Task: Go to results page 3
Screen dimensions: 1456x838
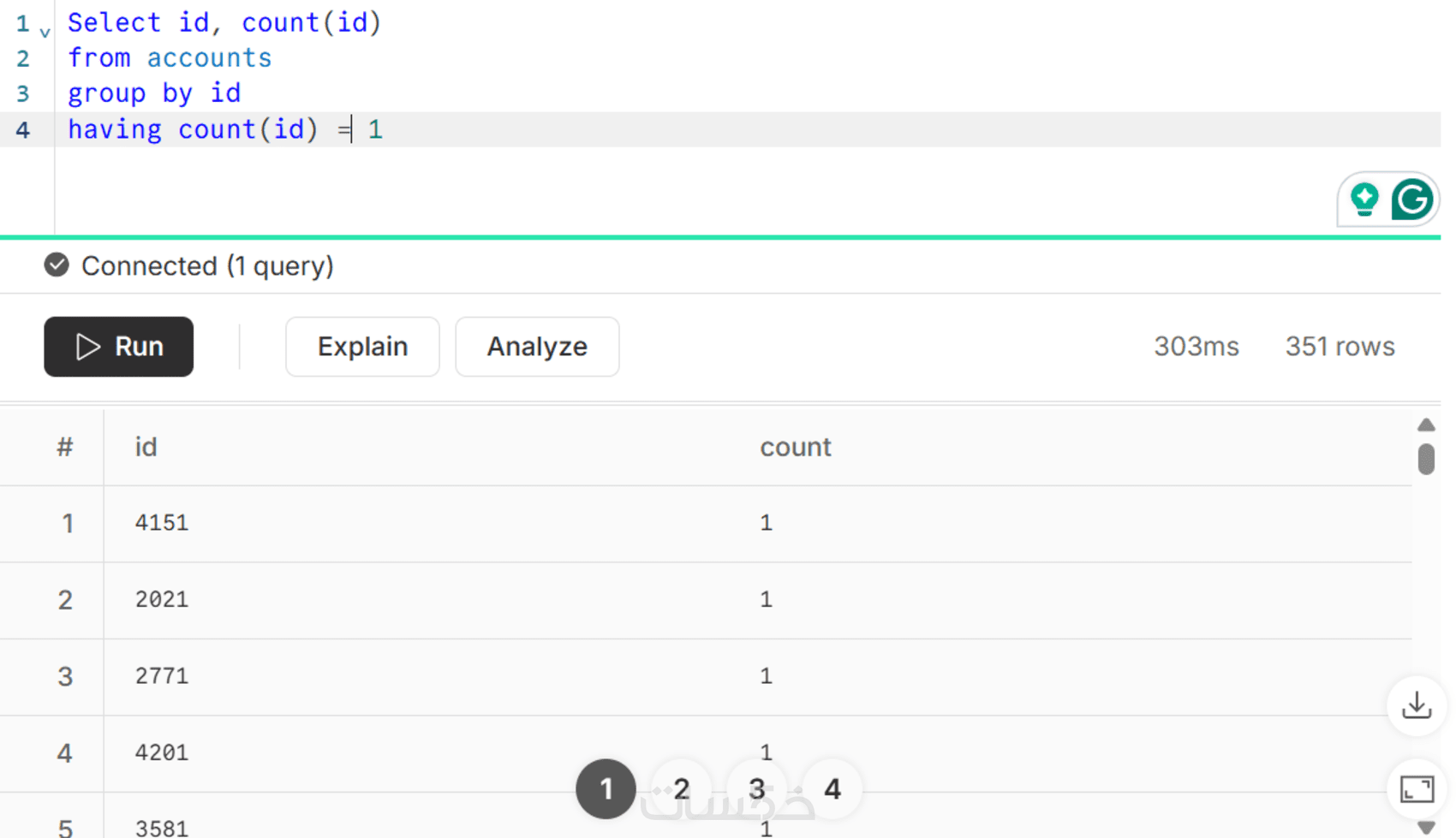Action: [757, 788]
